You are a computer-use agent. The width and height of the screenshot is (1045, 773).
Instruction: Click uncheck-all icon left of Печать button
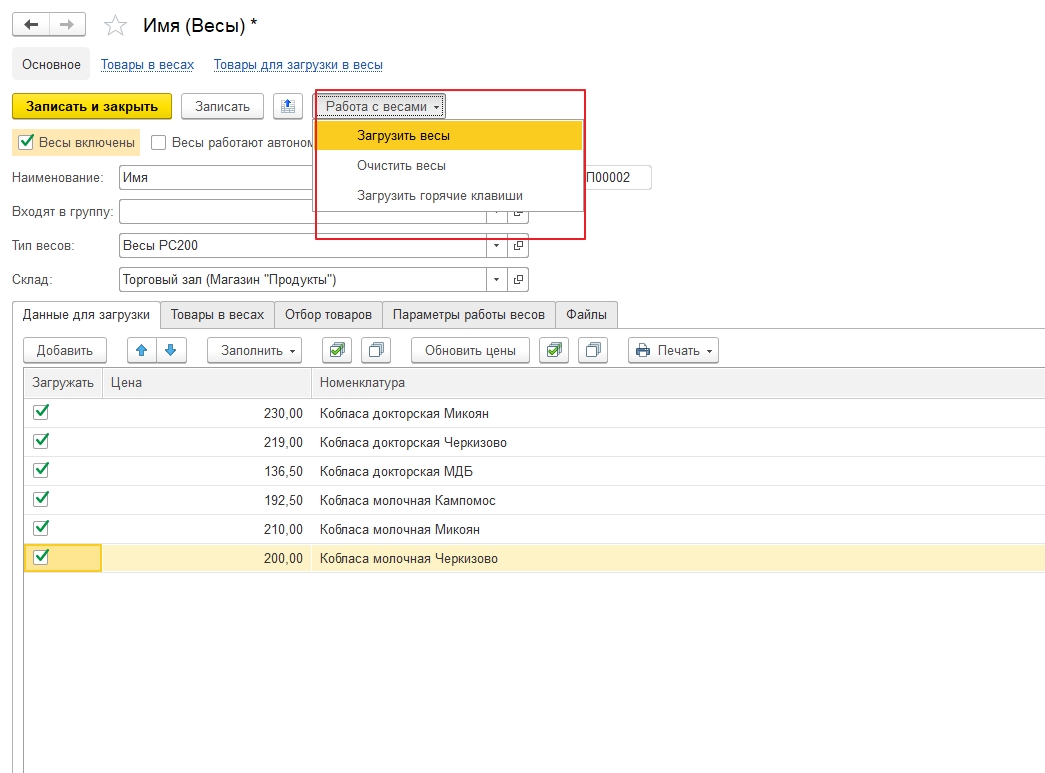click(x=593, y=350)
